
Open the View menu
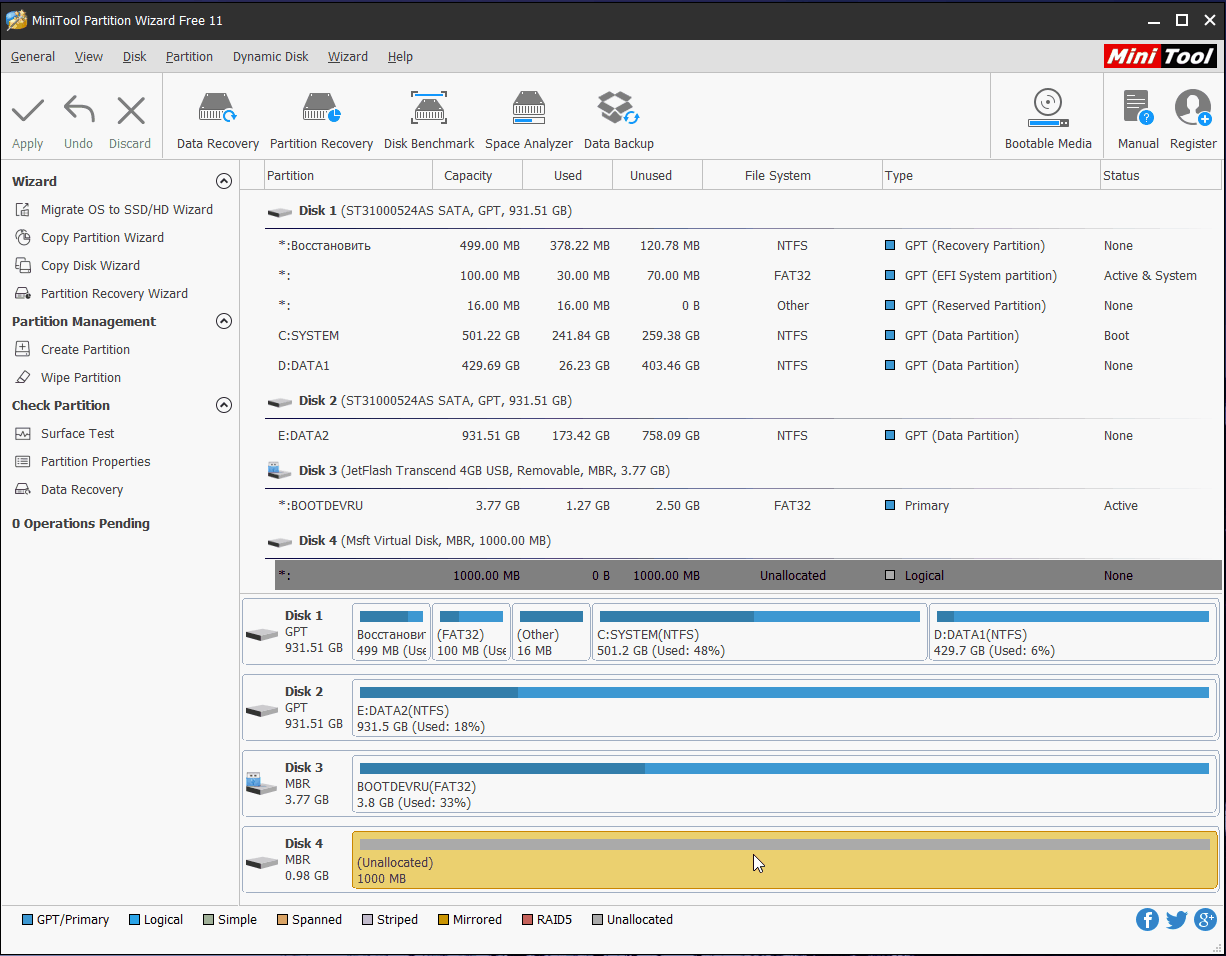point(89,57)
